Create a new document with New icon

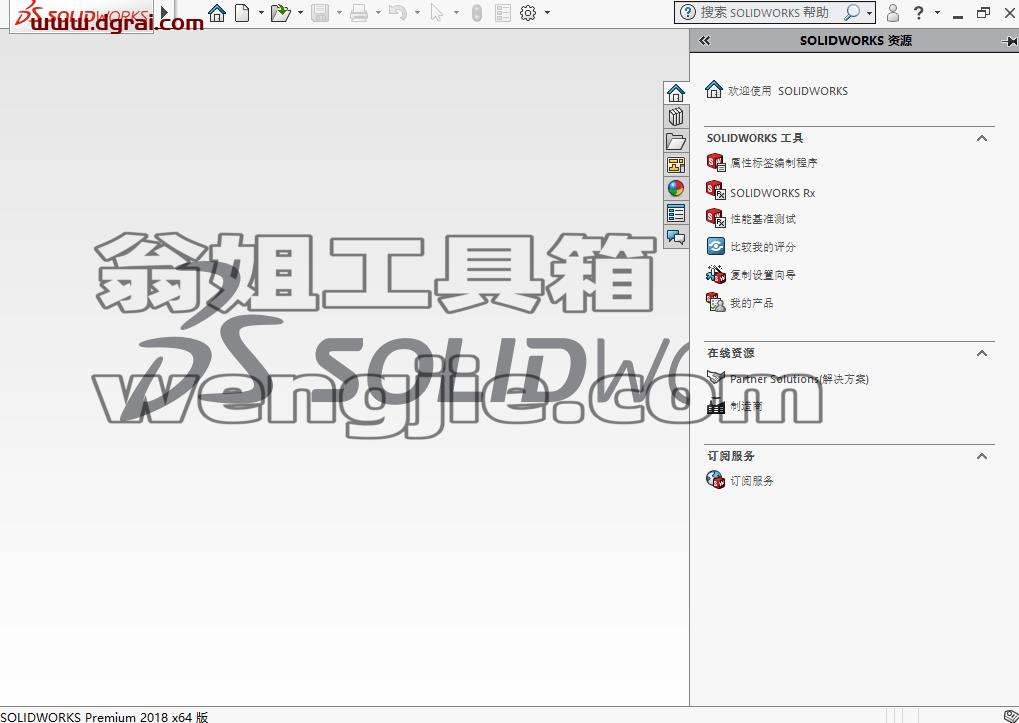pyautogui.click(x=242, y=12)
